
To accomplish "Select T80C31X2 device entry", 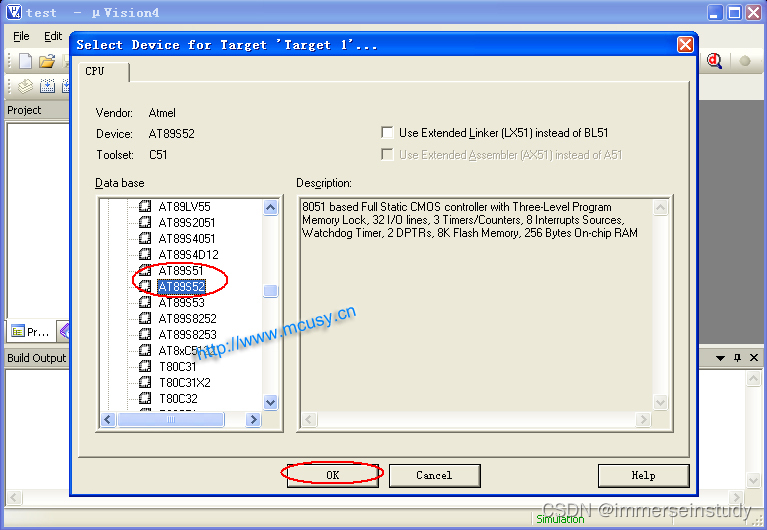I will pyautogui.click(x=184, y=382).
